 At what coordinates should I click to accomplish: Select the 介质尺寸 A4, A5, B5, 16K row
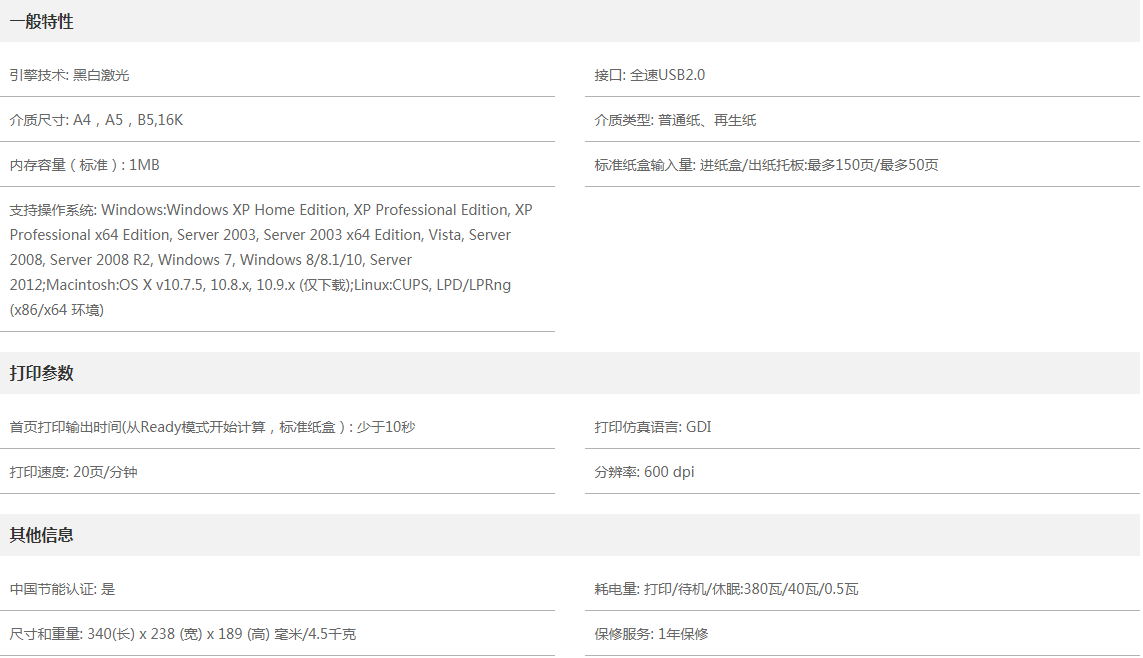point(96,120)
